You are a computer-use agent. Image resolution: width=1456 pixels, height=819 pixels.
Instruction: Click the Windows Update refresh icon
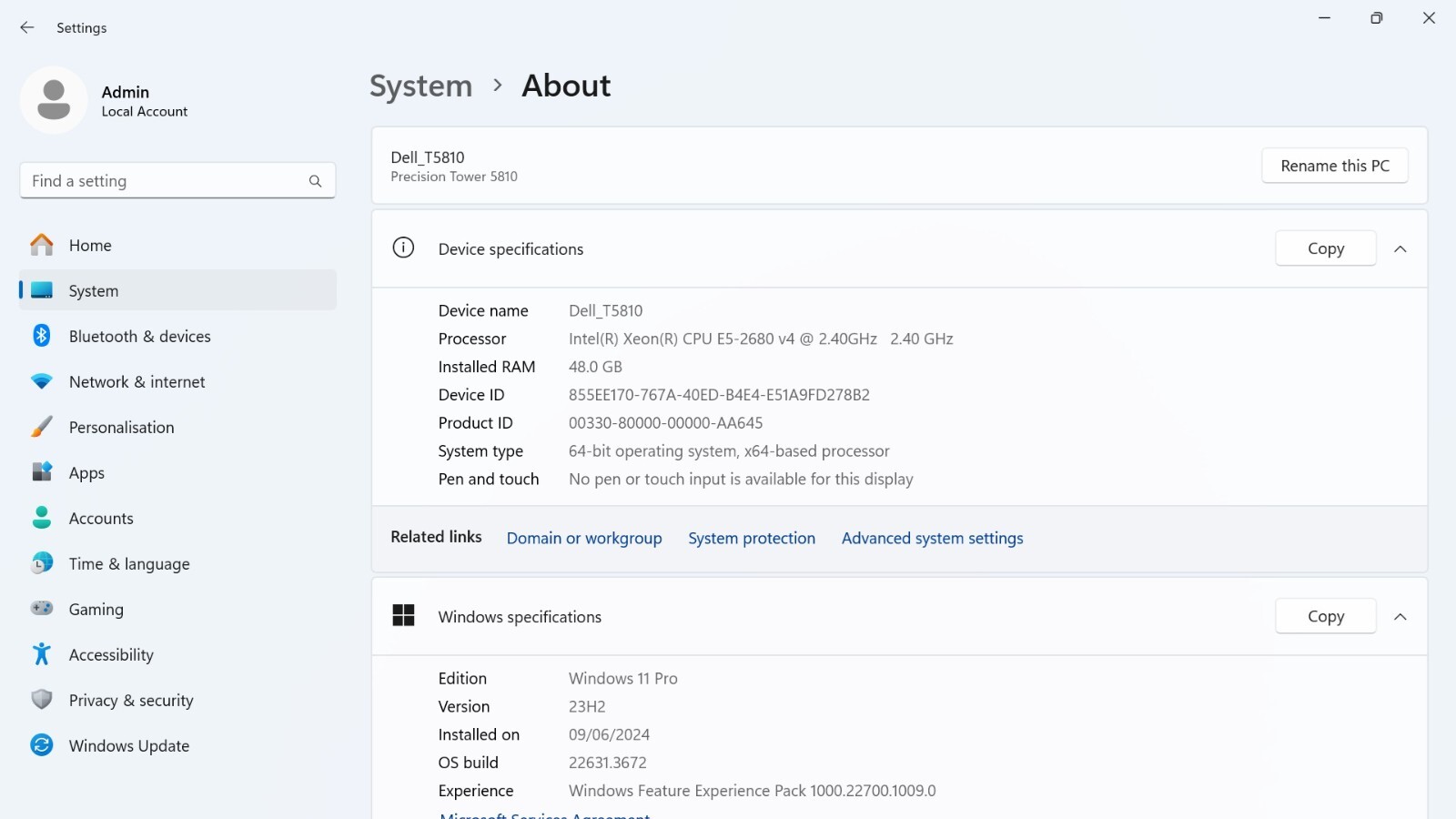42,745
